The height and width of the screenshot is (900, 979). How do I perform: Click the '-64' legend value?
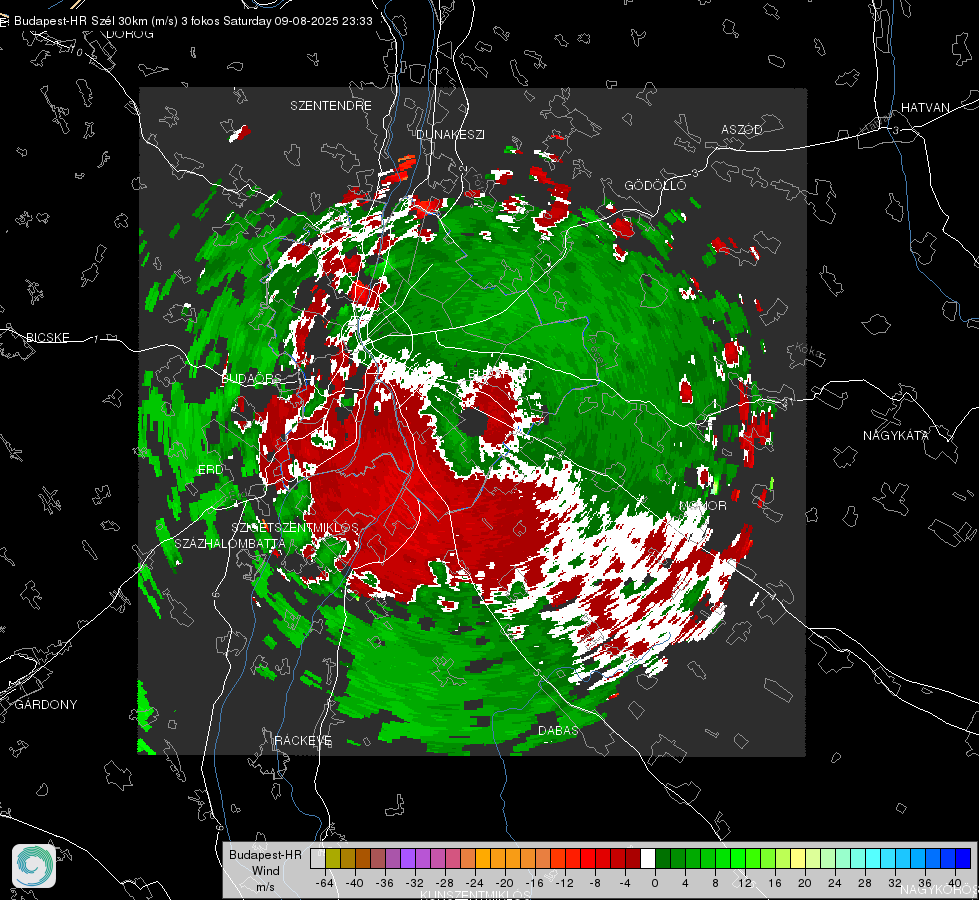pos(325,883)
